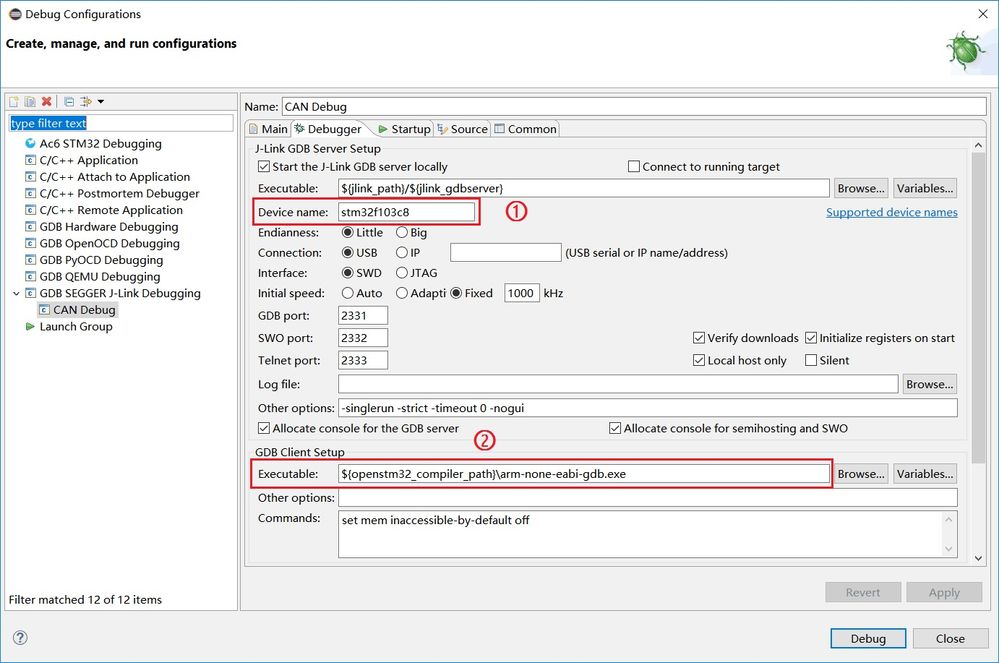This screenshot has height=663, width=999.
Task: Click the SWO port field 2332
Action: (363, 338)
